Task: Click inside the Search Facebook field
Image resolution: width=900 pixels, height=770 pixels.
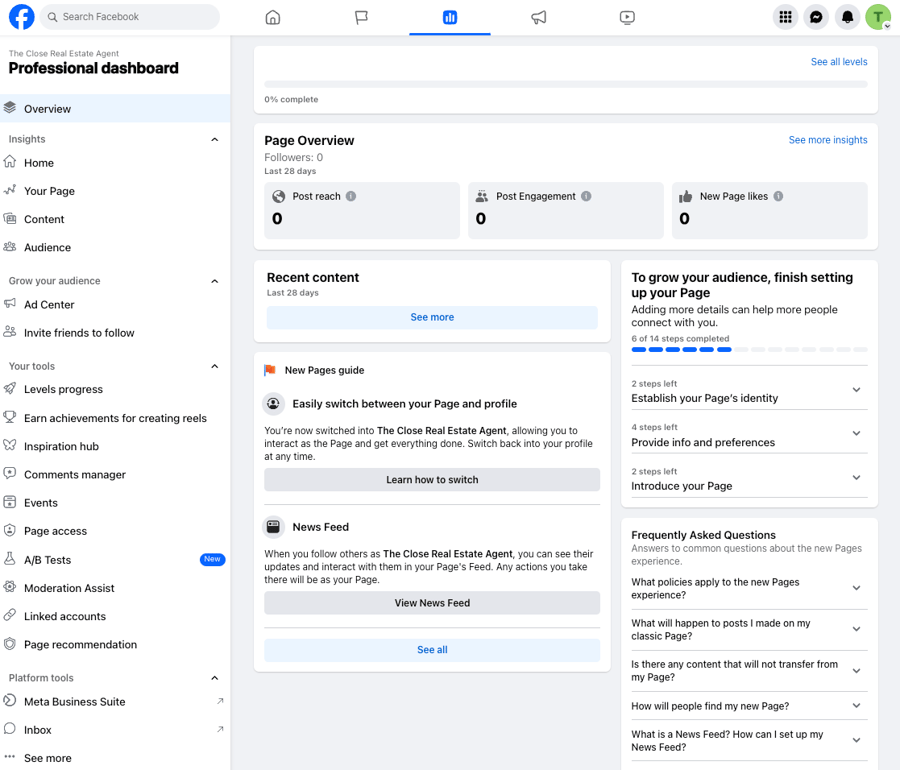Action: [x=130, y=16]
